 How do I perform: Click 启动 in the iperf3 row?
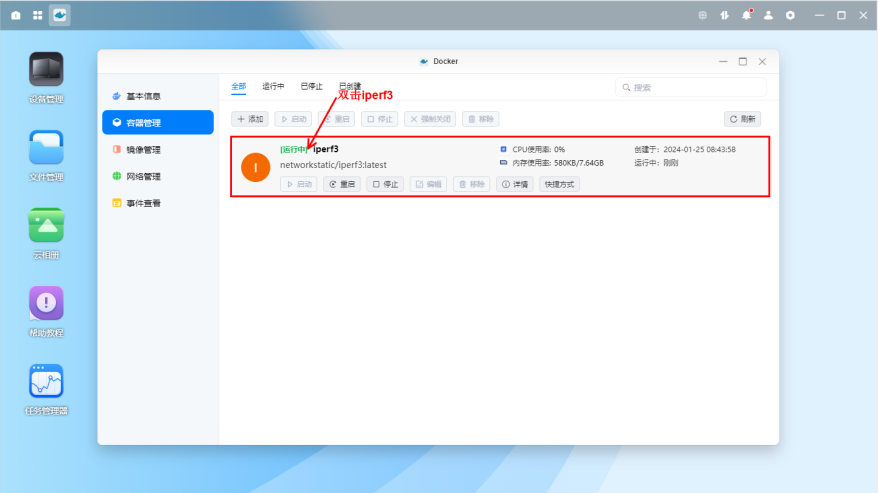pos(299,184)
